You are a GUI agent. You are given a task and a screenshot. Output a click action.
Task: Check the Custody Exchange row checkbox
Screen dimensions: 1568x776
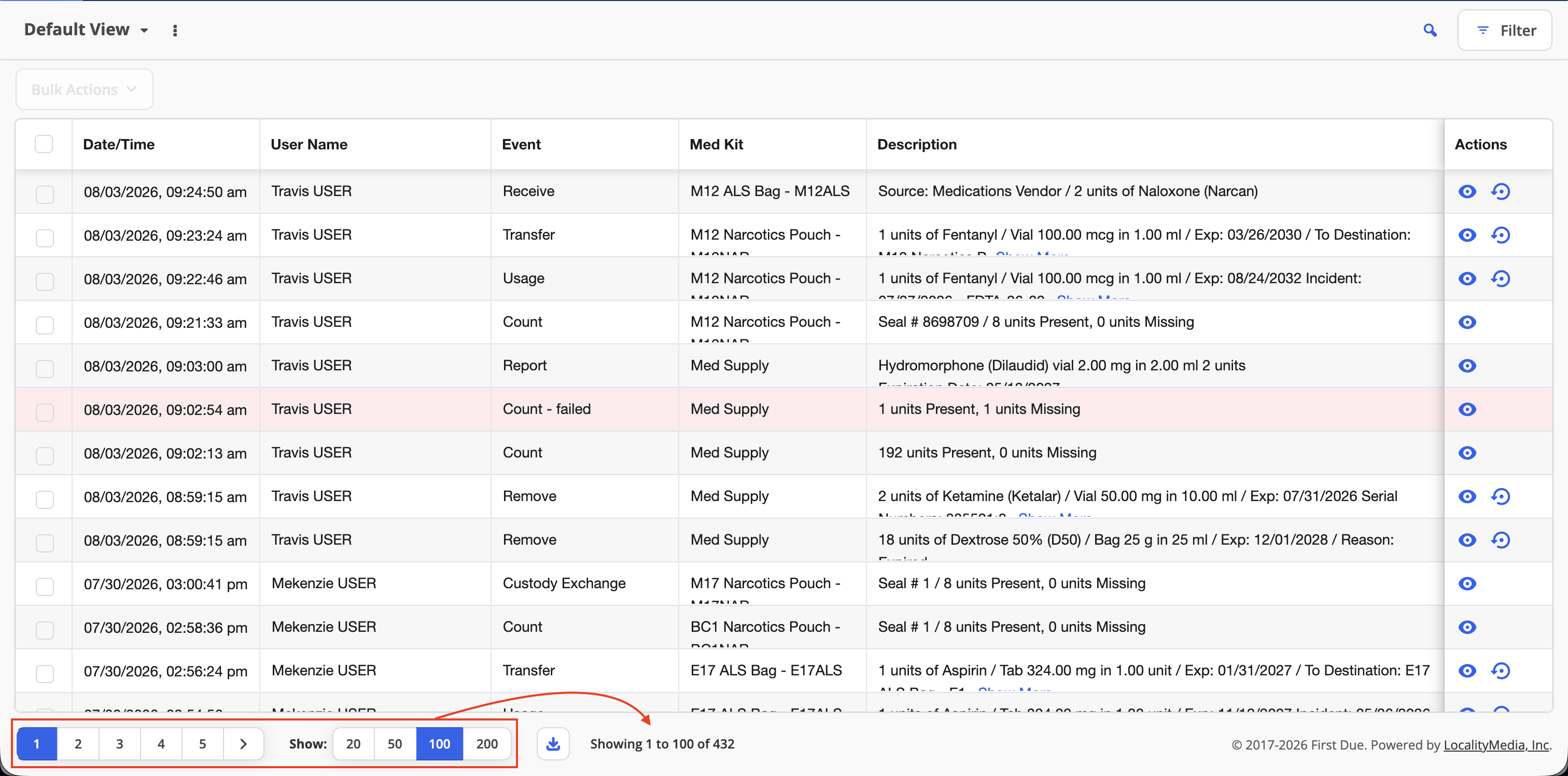coord(45,587)
